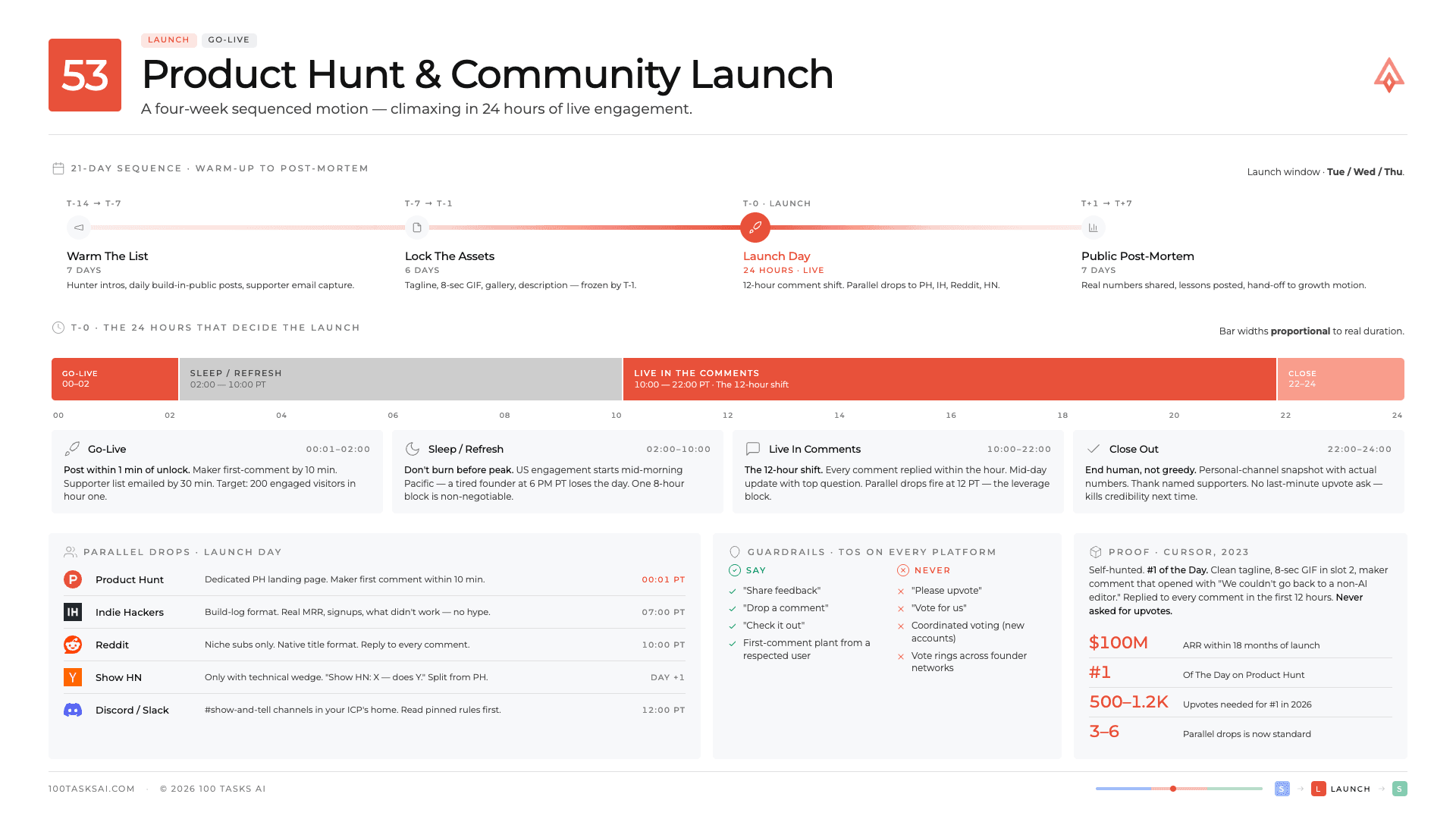Screen dimensions: 1456x819
Task: Click the 500–1.2K upvotes statistic
Action: pyautogui.click(x=1128, y=702)
